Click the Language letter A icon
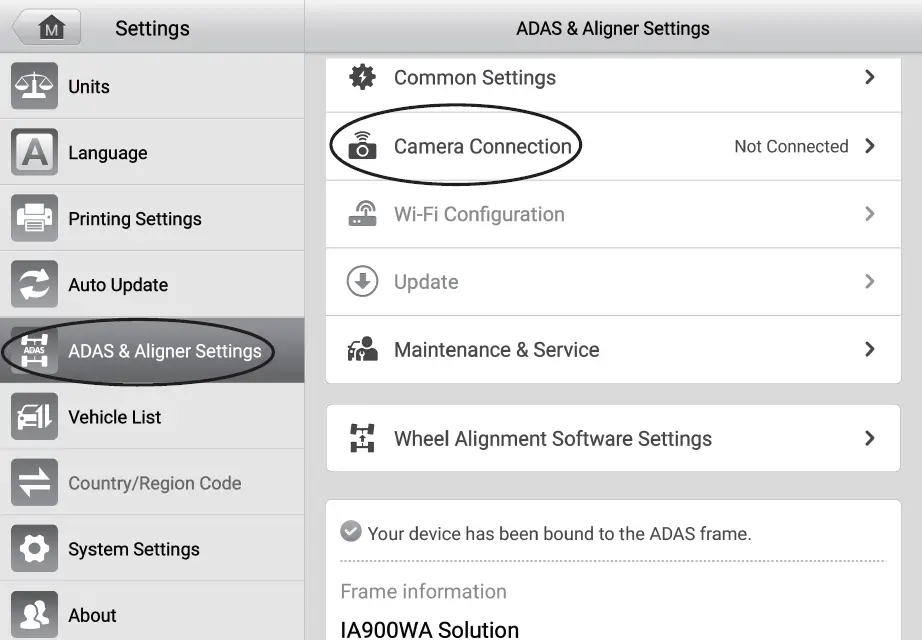Image resolution: width=922 pixels, height=640 pixels. coord(34,152)
